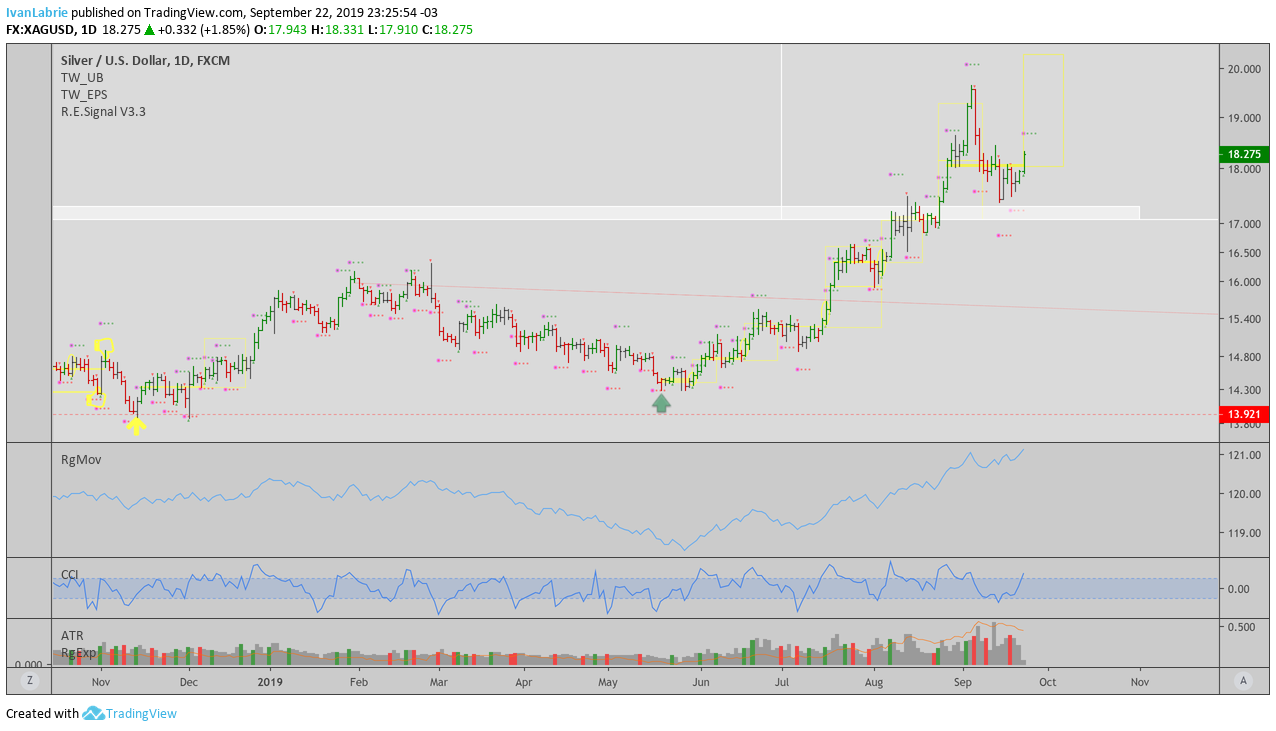Click the 19.000 price axis label
Viewport: 1276px width, 731px height.
click(1244, 118)
